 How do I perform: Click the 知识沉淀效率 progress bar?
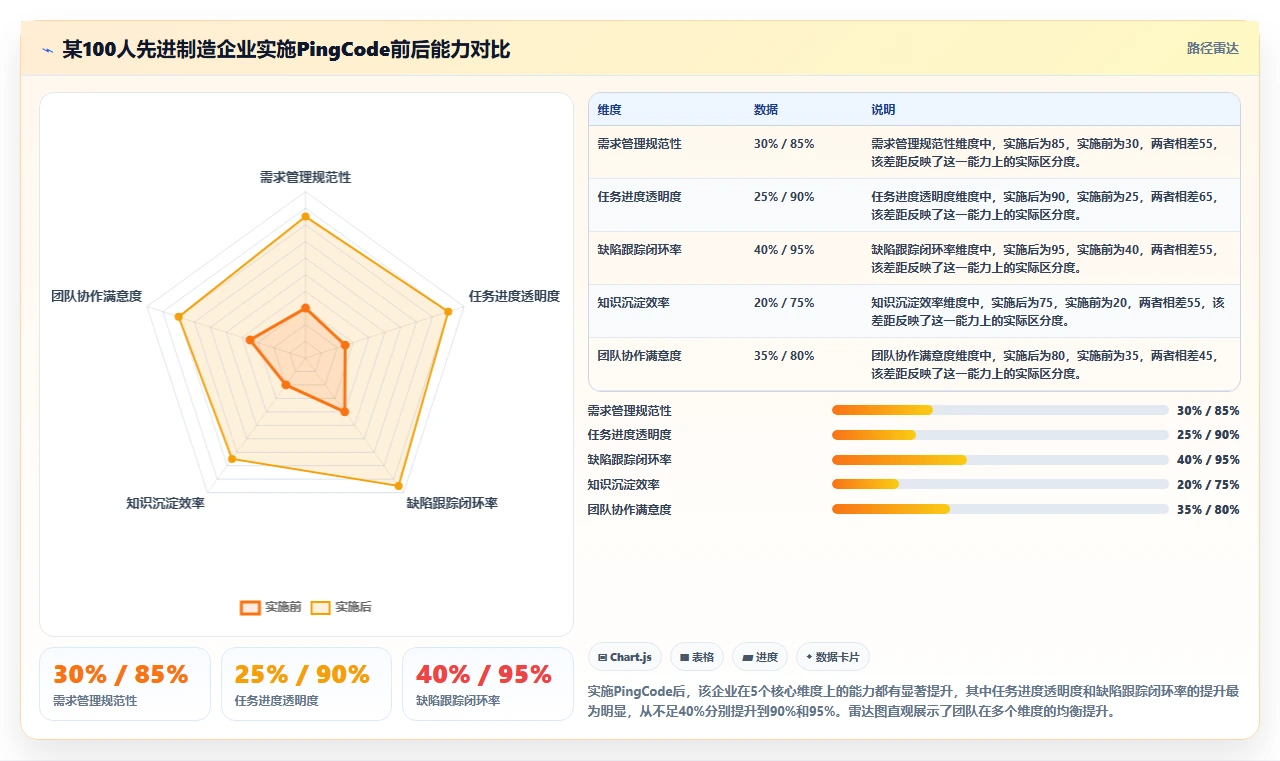[1000, 484]
